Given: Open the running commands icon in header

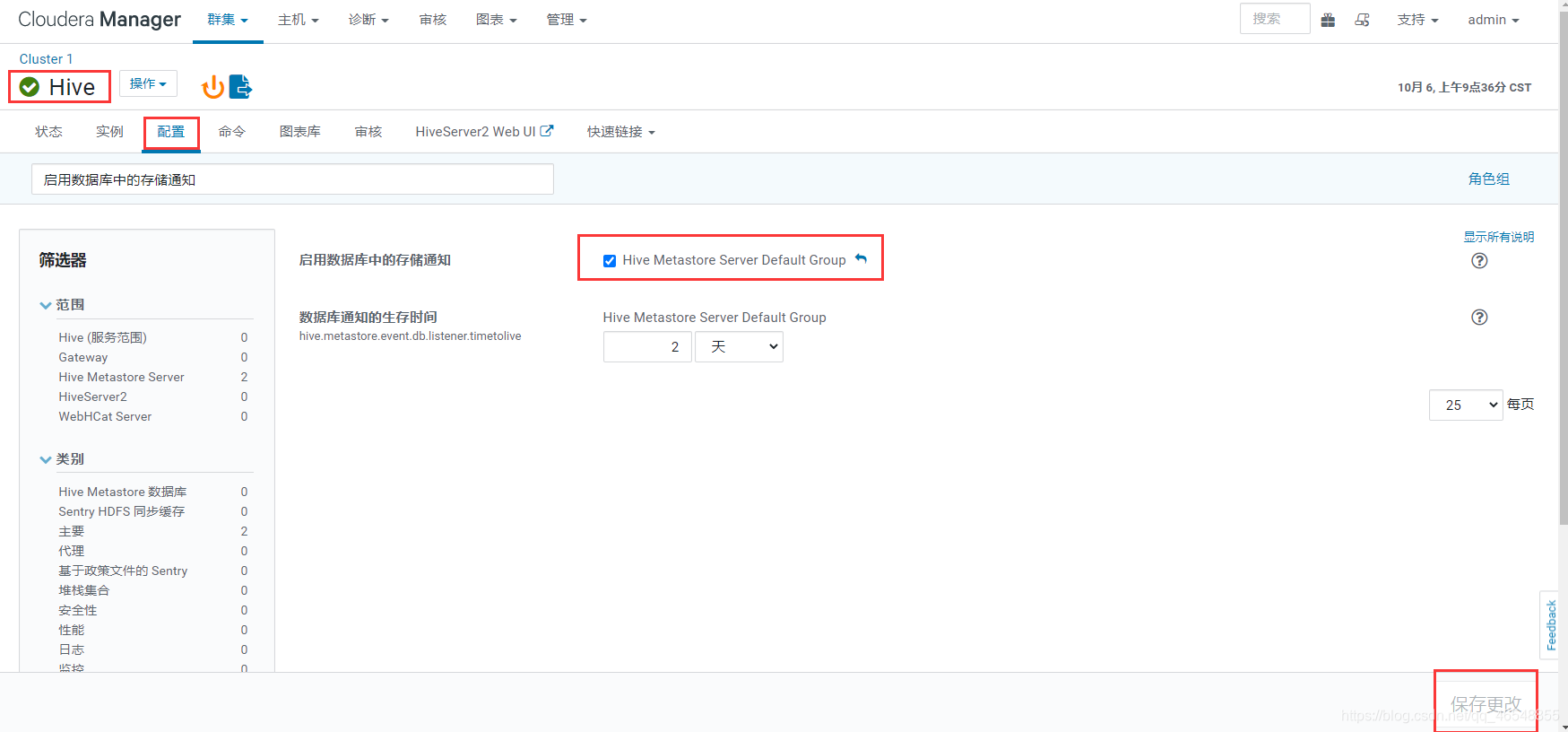Looking at the screenshot, I should [1362, 20].
